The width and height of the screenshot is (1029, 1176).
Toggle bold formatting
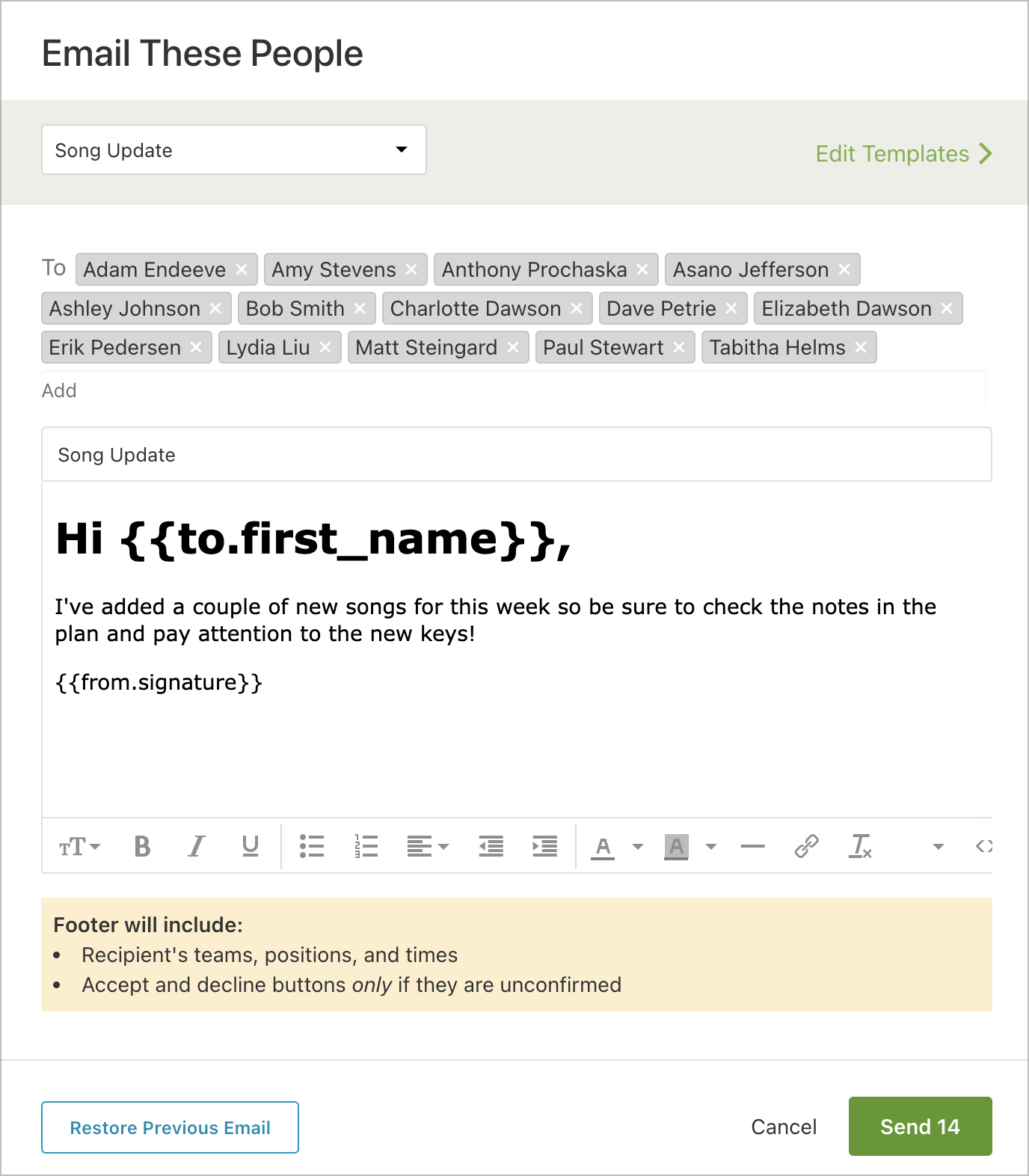click(142, 847)
